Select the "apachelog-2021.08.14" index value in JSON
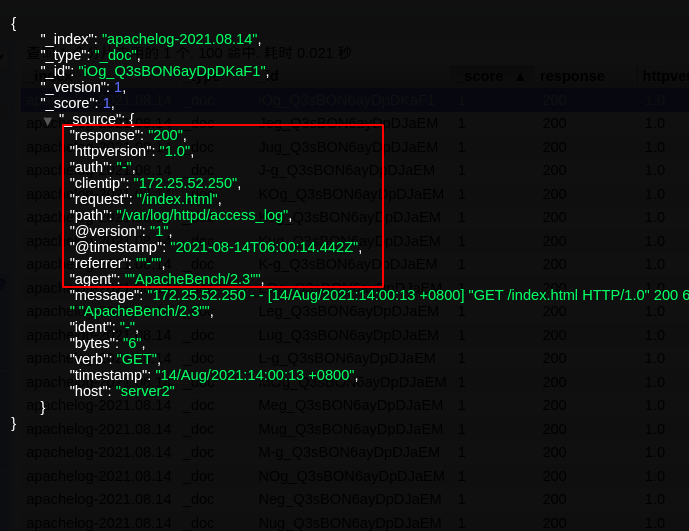Screen dimensions: 689x531 [180, 39]
